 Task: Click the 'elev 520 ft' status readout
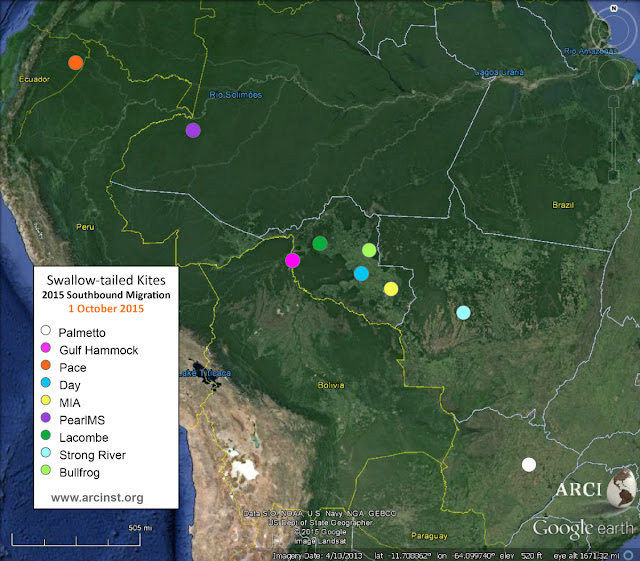coord(521,556)
